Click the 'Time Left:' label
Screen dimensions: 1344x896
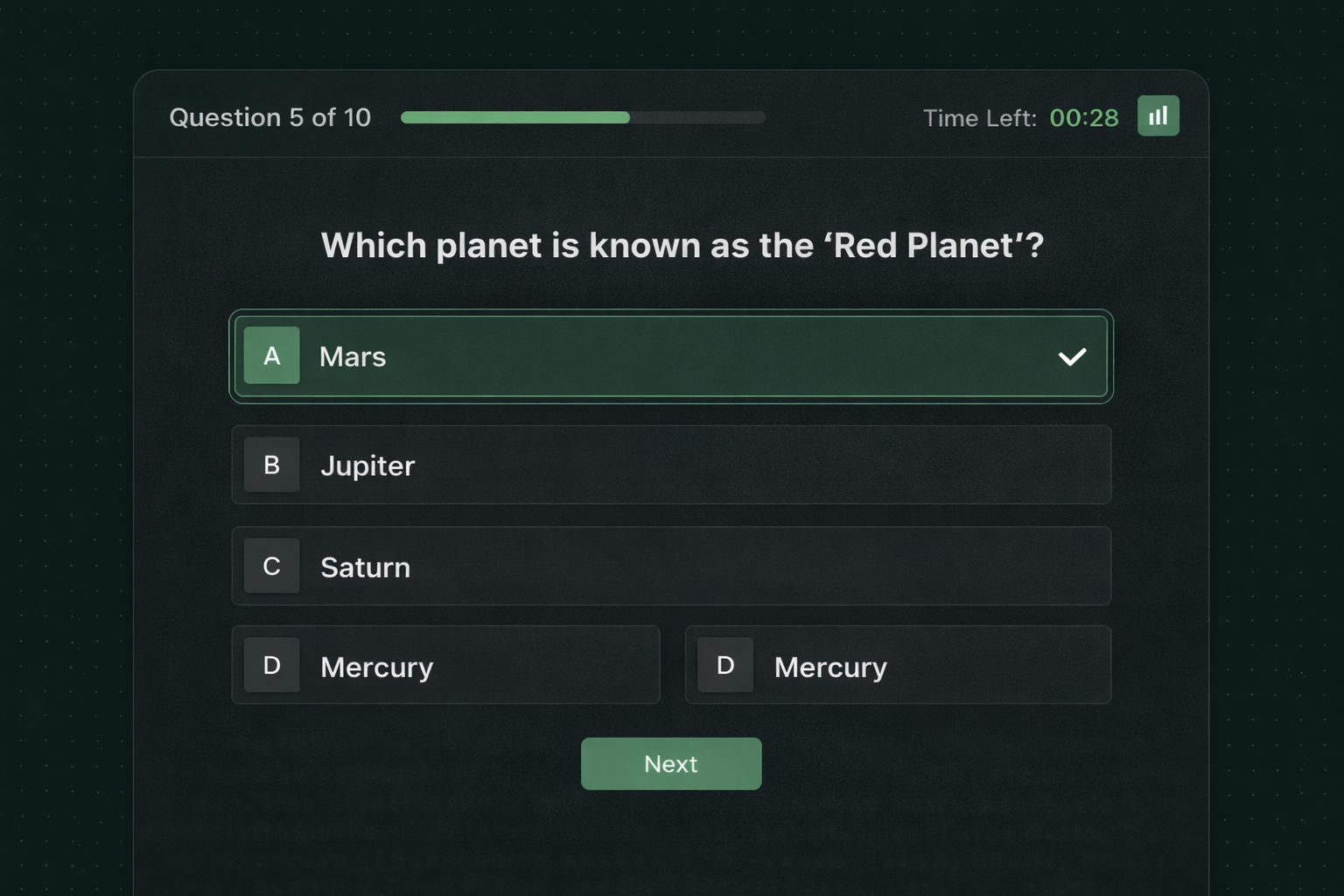point(979,118)
